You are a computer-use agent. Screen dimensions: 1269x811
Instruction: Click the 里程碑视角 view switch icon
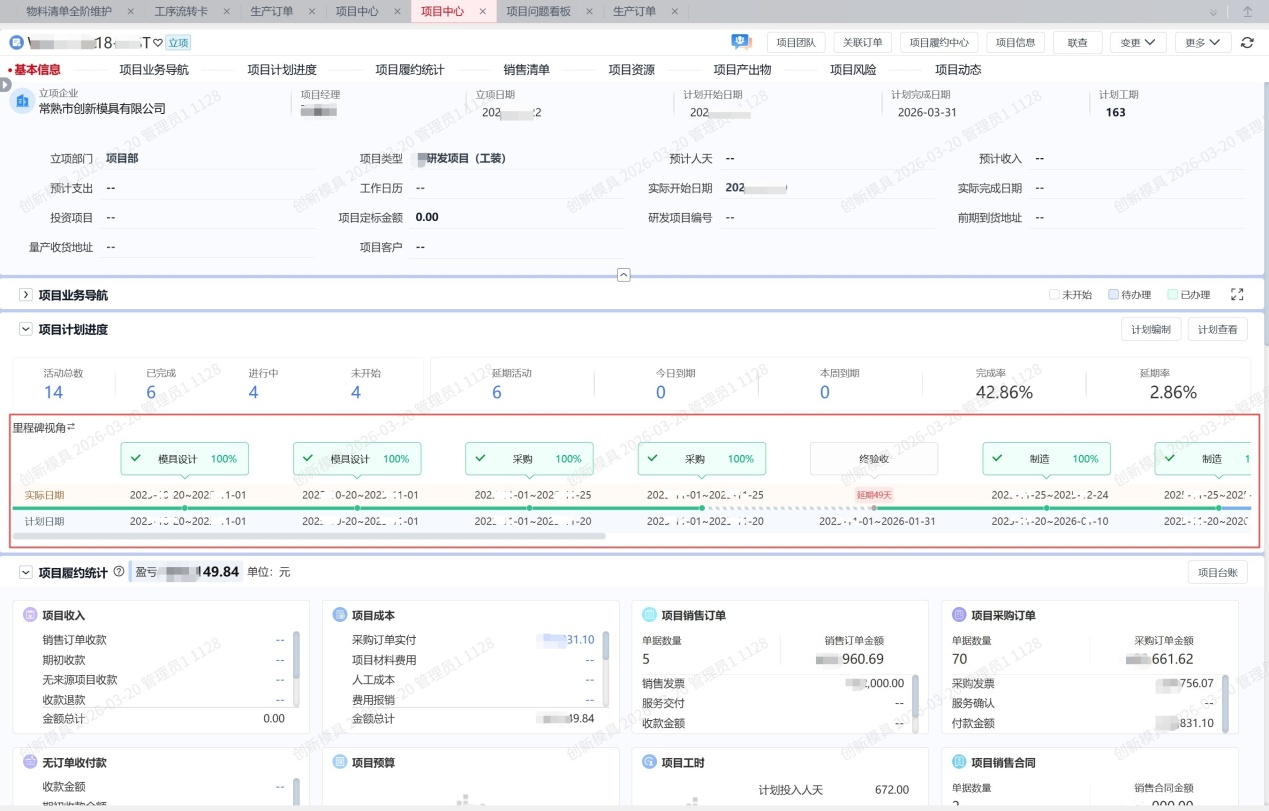[71, 427]
